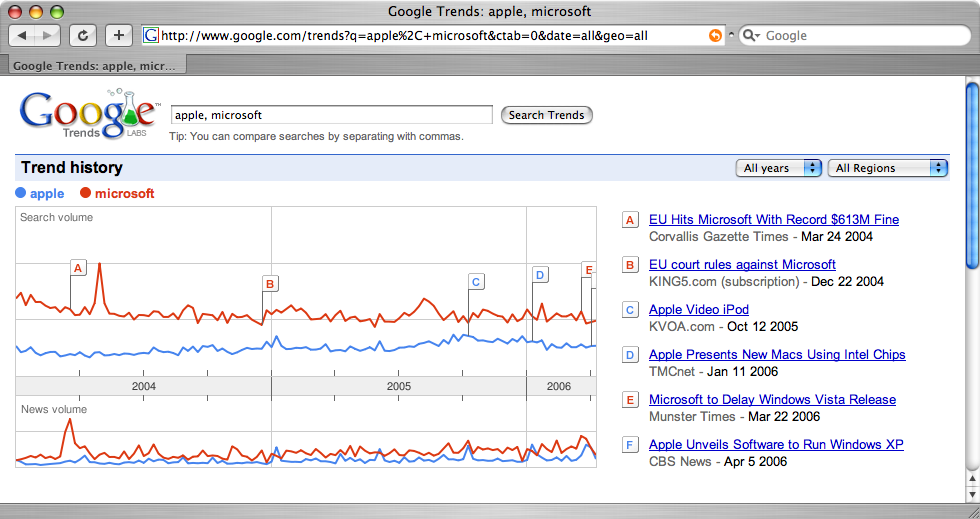
Task: Click the red A legend icon beside EU fine headline
Action: click(x=629, y=220)
